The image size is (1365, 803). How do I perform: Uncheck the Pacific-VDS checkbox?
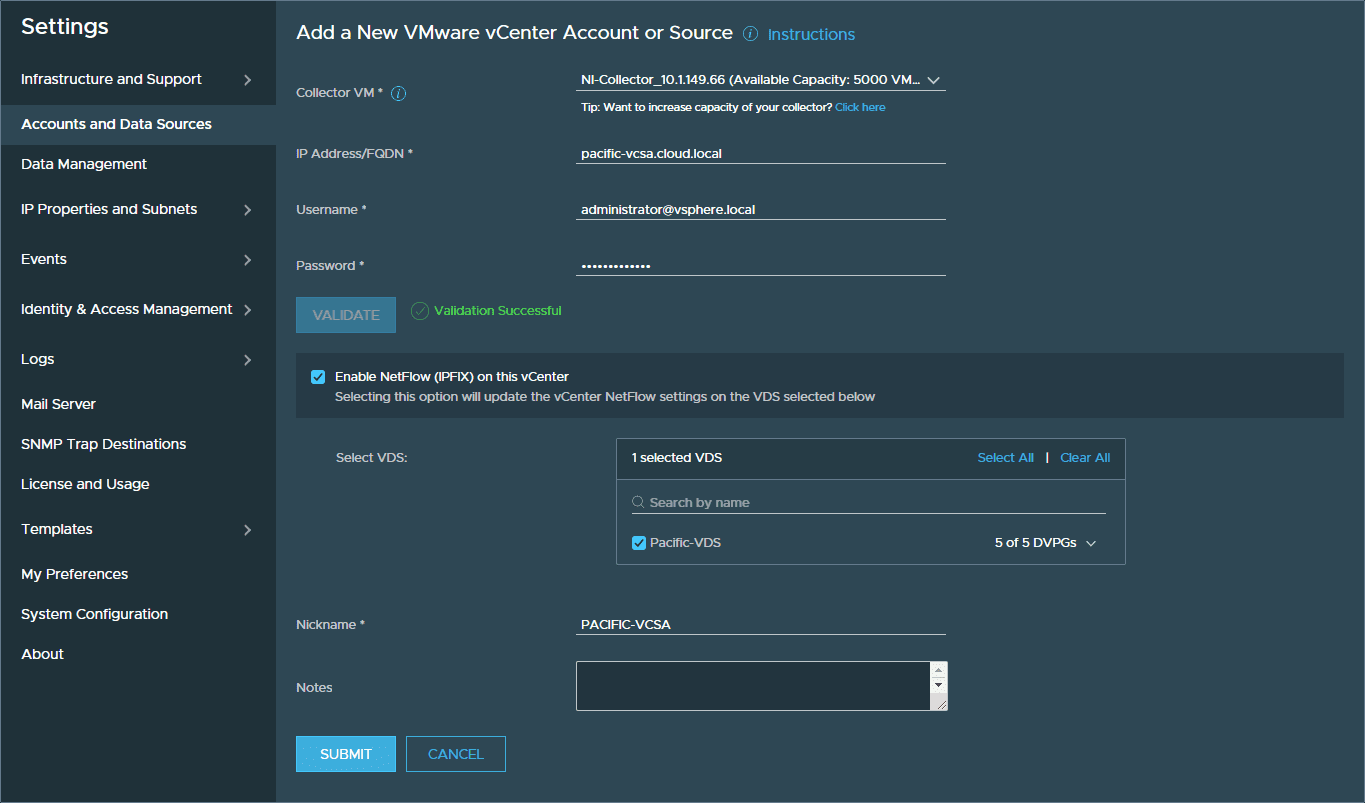638,544
